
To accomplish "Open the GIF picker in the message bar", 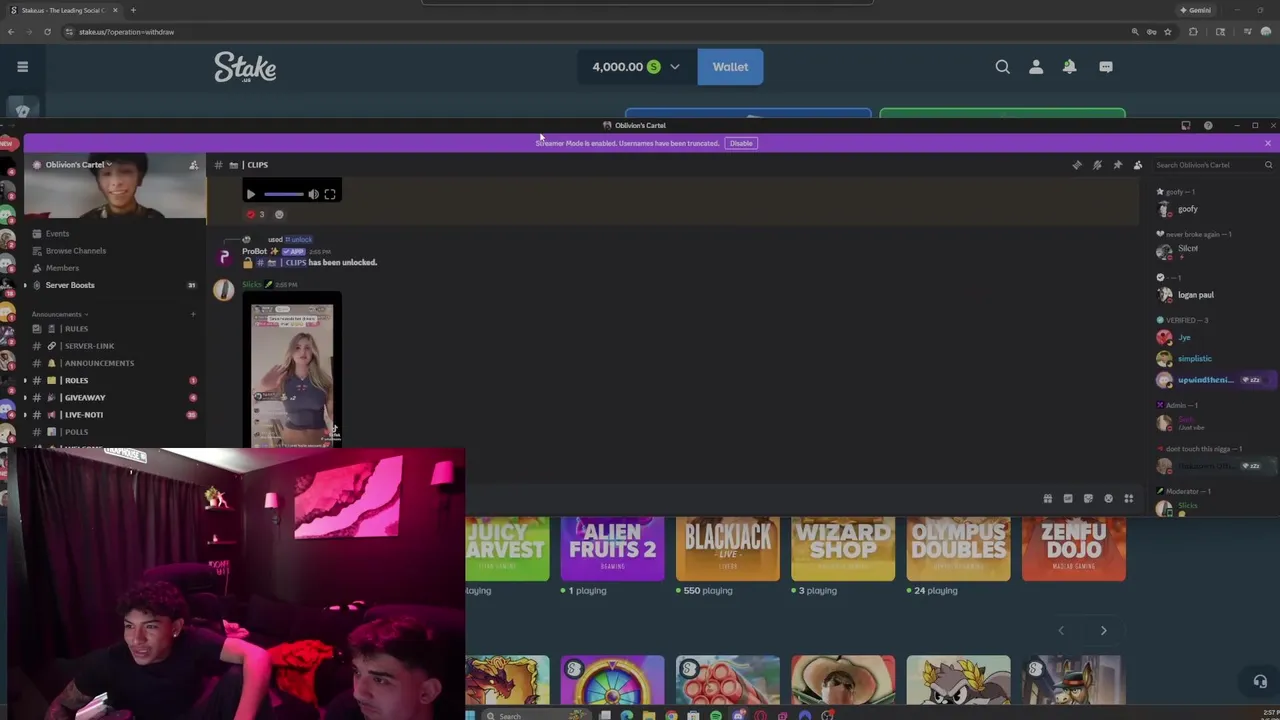I will point(1068,498).
